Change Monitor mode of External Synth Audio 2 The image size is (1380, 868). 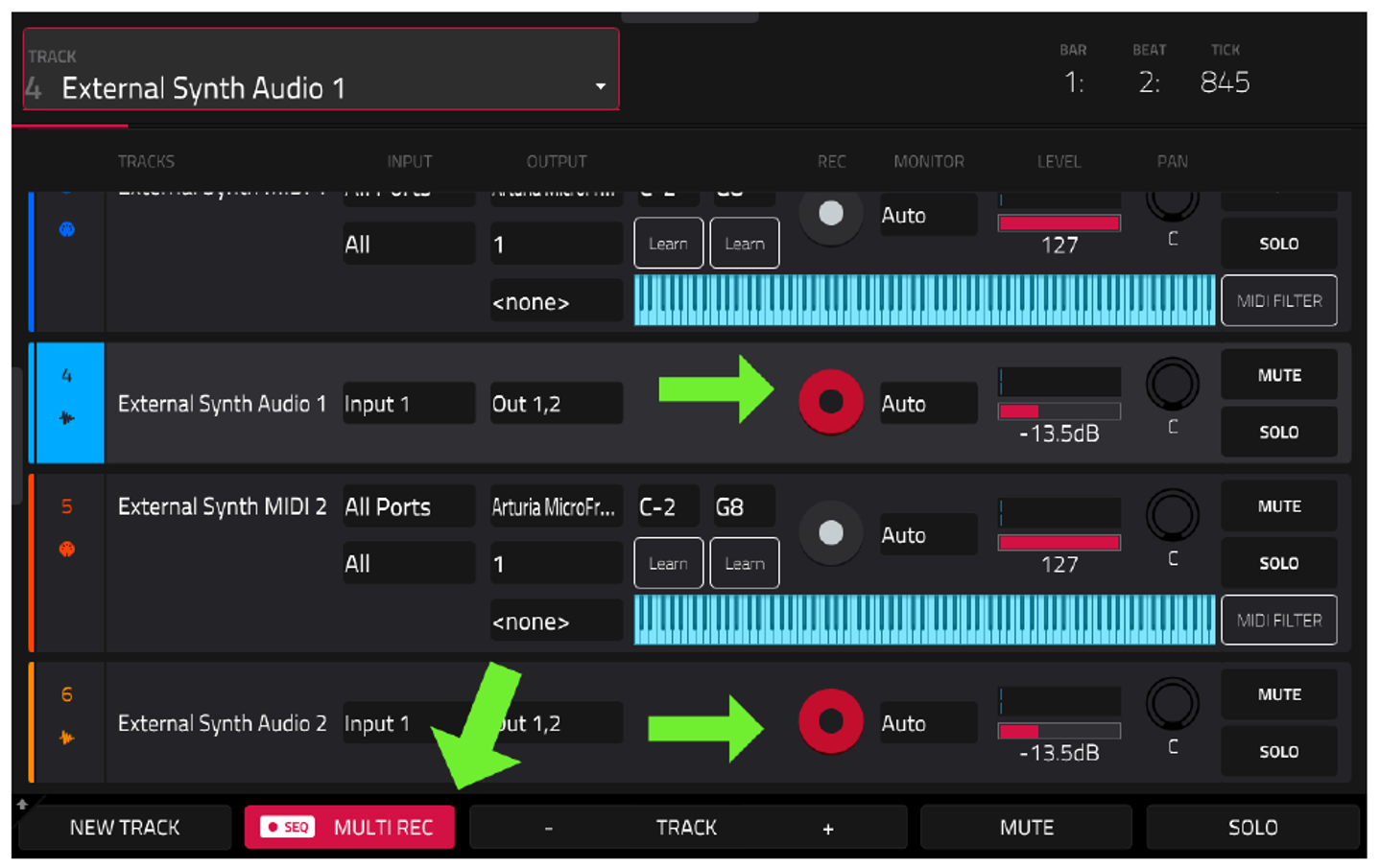tap(928, 722)
